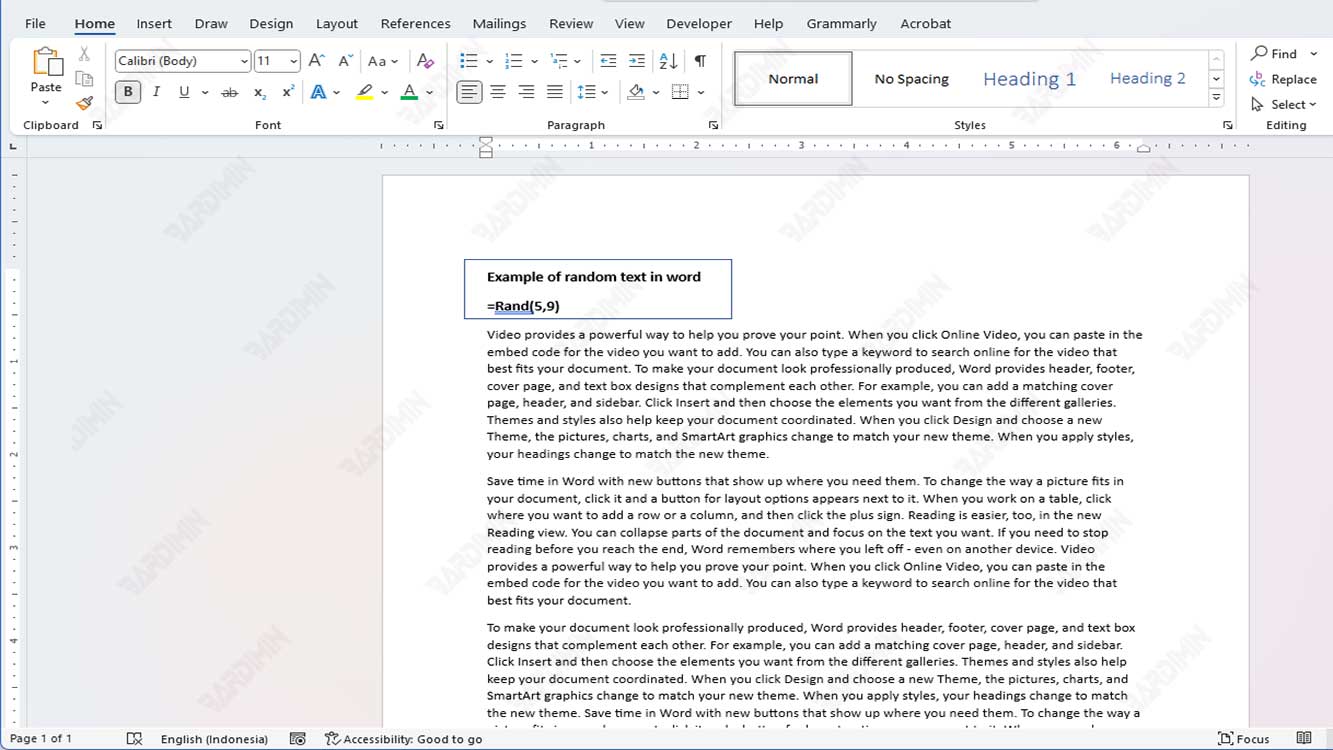The image size is (1333, 750).
Task: Center the paragraph text
Action: click(x=497, y=92)
